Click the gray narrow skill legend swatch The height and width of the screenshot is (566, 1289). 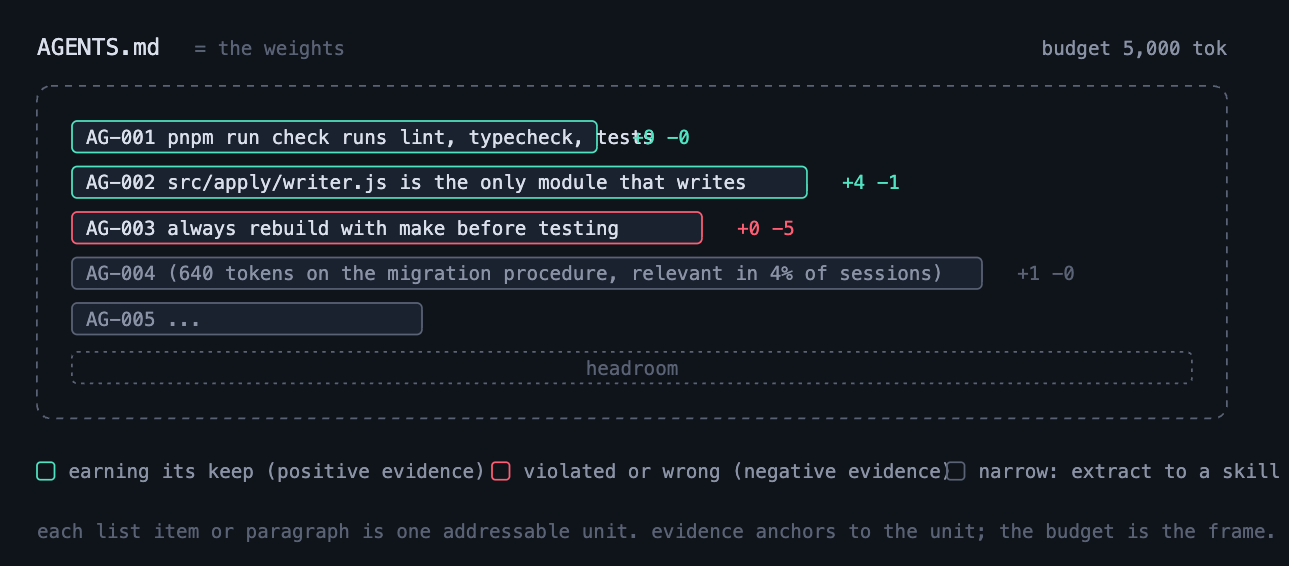point(956,471)
